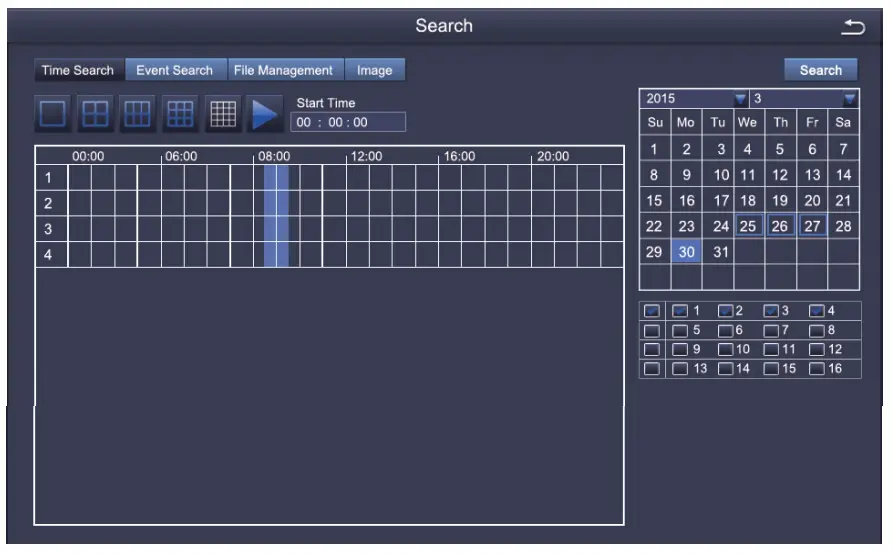This screenshot has width=892, height=554.
Task: Select the nine-split view layout icon
Action: pyautogui.click(x=180, y=113)
